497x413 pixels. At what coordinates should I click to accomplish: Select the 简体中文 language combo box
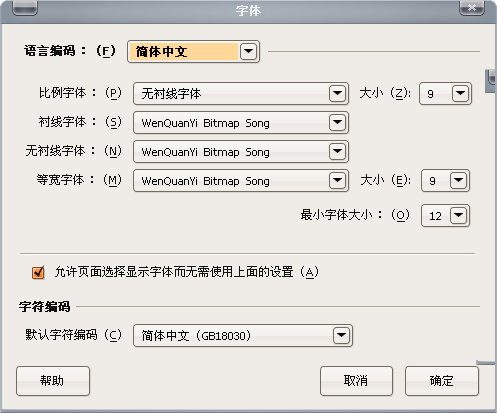coord(193,52)
